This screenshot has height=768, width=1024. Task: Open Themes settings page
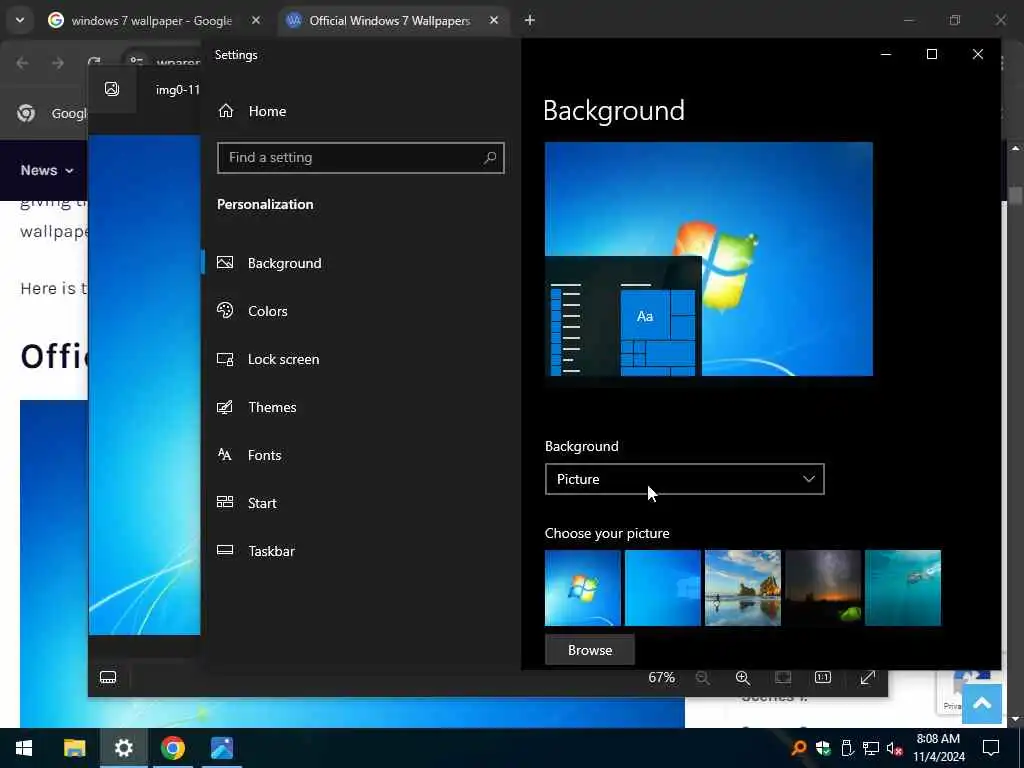click(257, 407)
